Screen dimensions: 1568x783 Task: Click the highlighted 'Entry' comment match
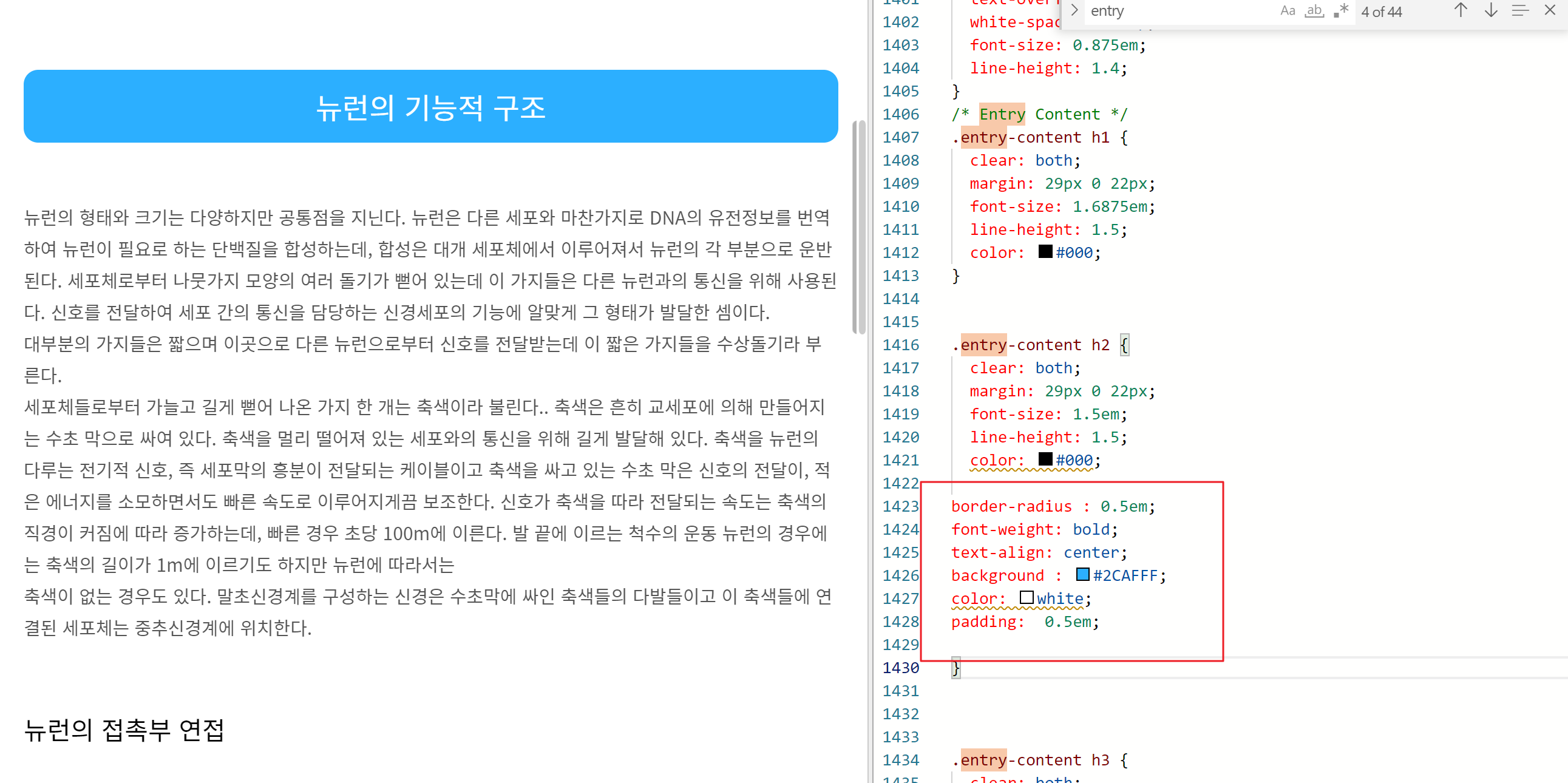(1002, 114)
